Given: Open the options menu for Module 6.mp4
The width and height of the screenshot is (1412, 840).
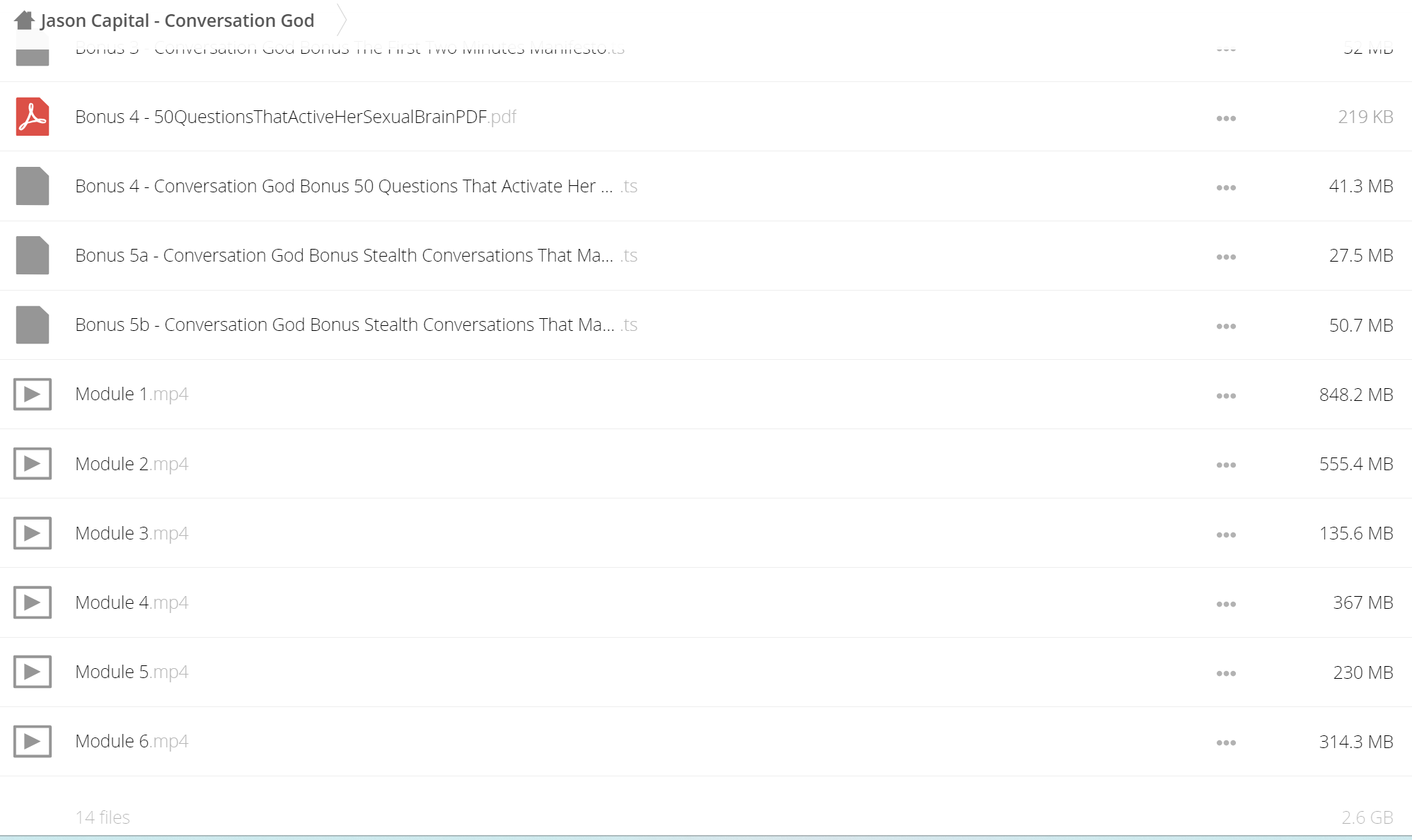Looking at the screenshot, I should (x=1226, y=742).
